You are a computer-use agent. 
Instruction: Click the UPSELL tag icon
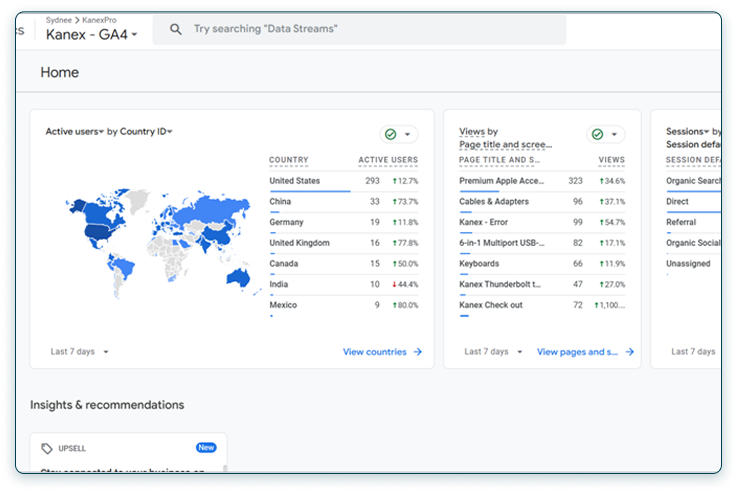pyautogui.click(x=47, y=448)
